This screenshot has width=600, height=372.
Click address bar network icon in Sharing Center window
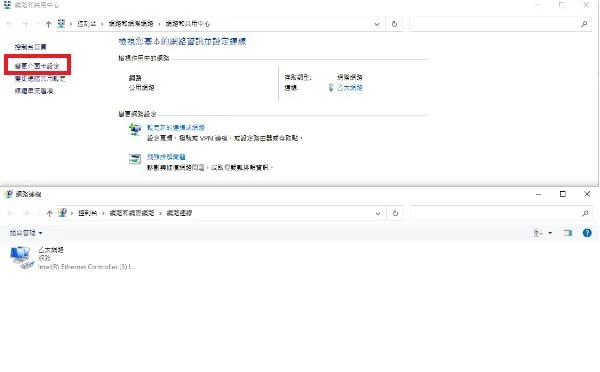(x=61, y=24)
